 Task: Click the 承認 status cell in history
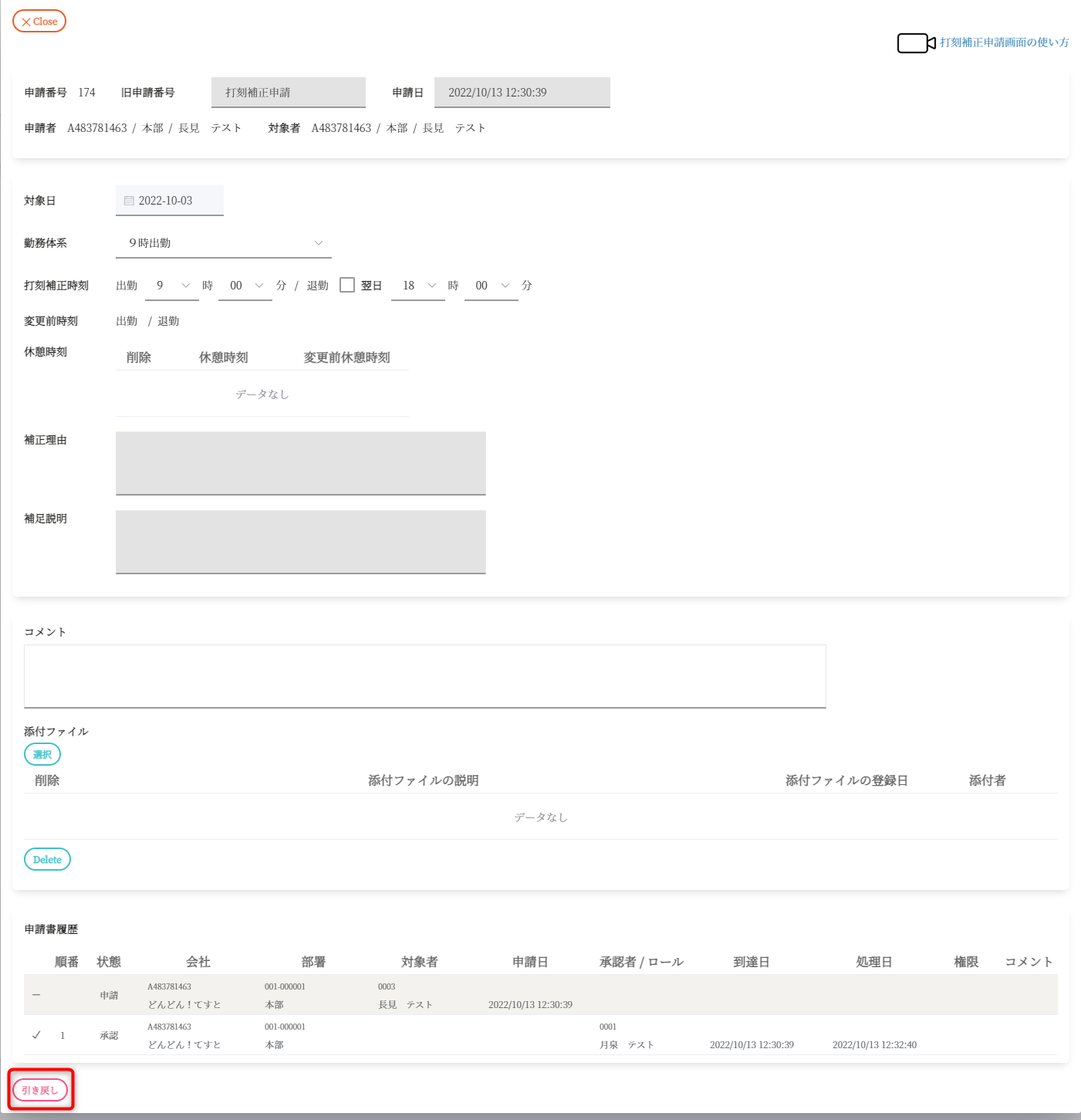tap(109, 1035)
